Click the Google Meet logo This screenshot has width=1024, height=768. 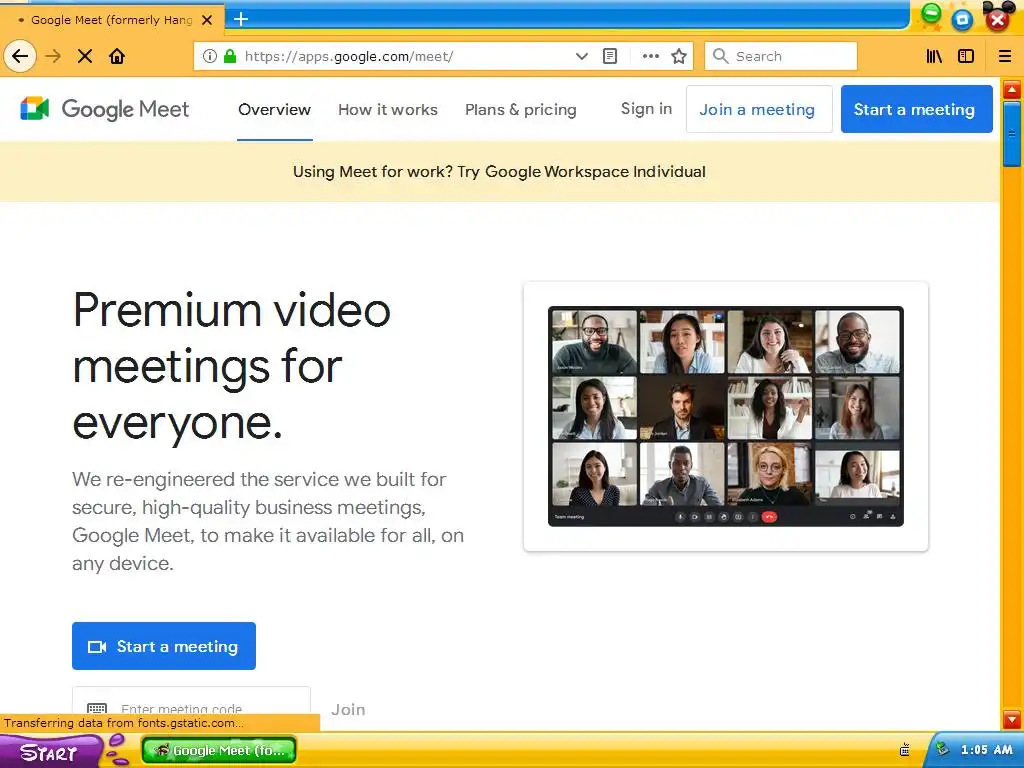tap(104, 109)
